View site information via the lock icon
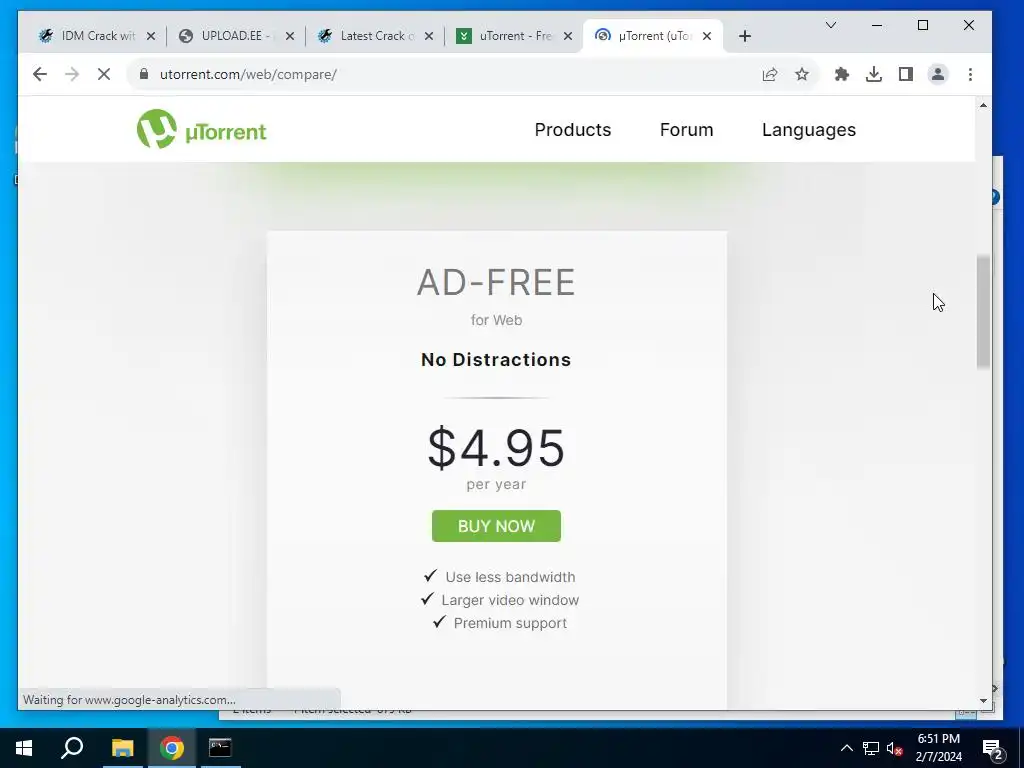Screen dimensions: 1024x768 tap(144, 74)
